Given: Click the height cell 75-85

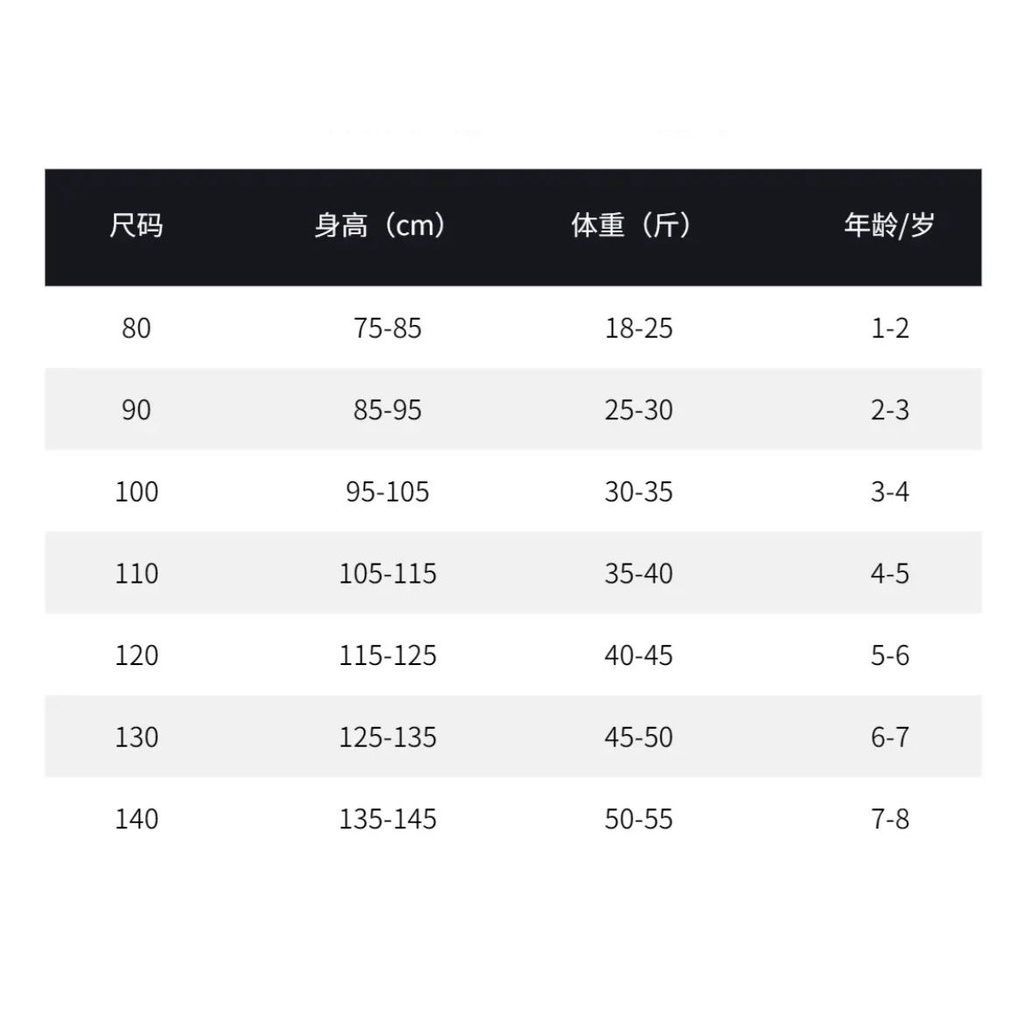Looking at the screenshot, I should coord(387,328).
